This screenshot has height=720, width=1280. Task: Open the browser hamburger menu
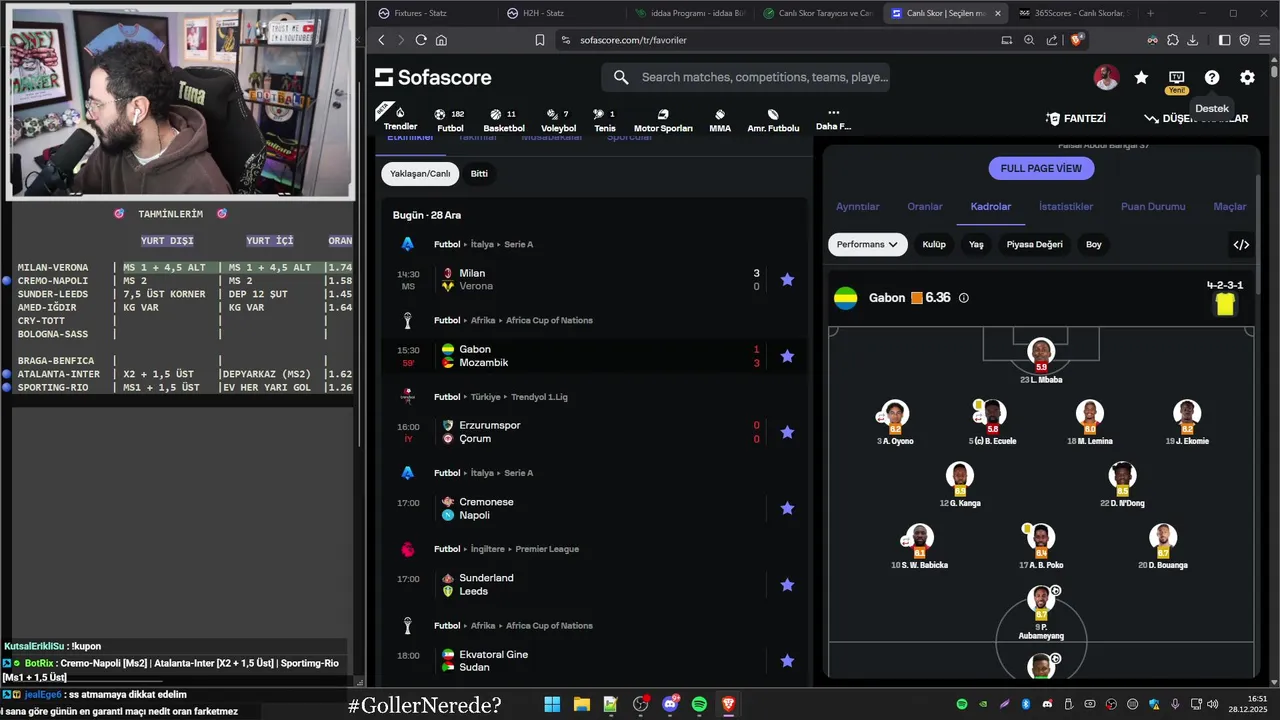point(1265,40)
